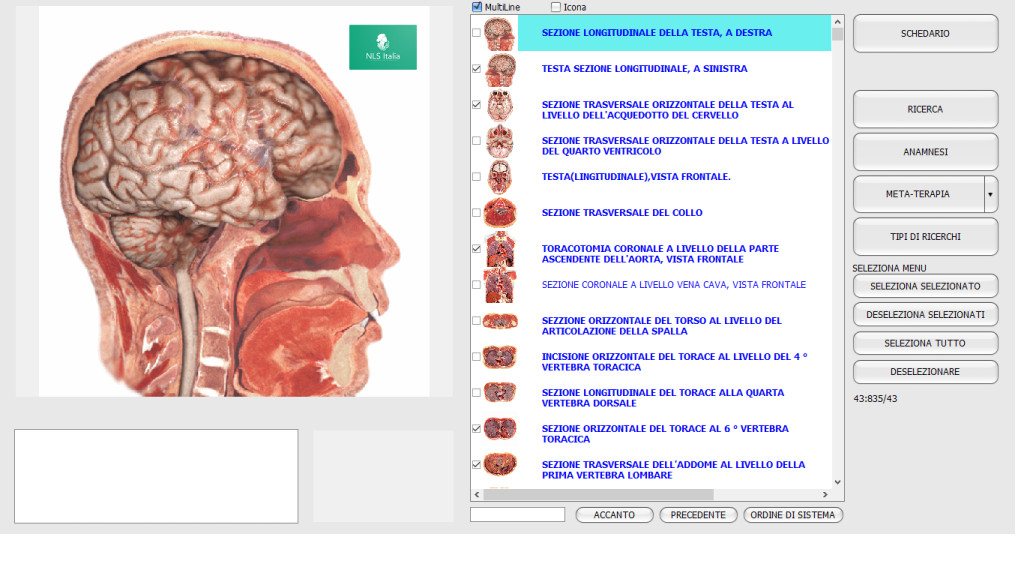Select SEZIONE LONGITUDINALE DELLA TESTA, A DESTRA text

click(656, 33)
